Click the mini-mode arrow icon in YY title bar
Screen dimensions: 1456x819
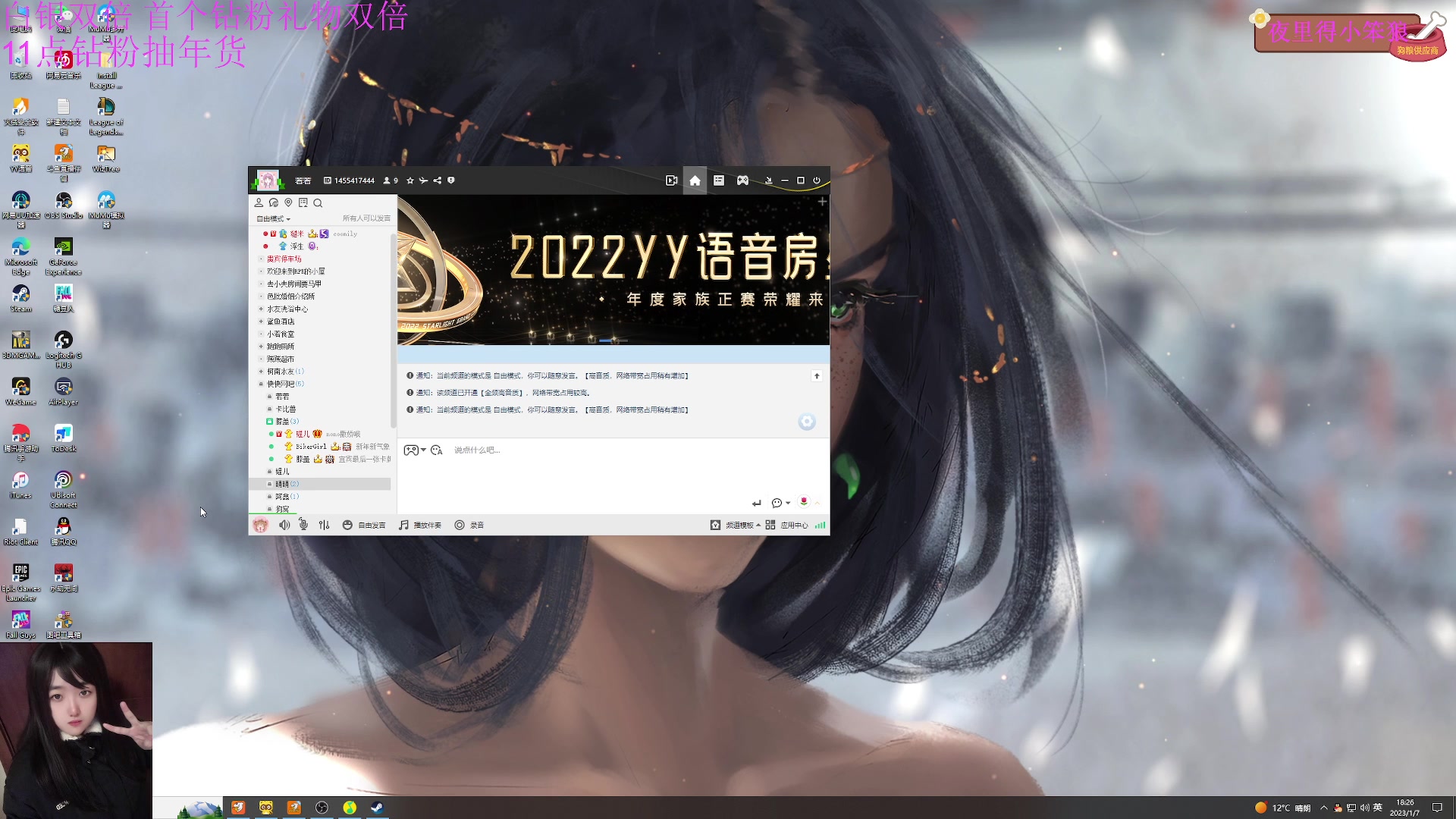tap(768, 180)
